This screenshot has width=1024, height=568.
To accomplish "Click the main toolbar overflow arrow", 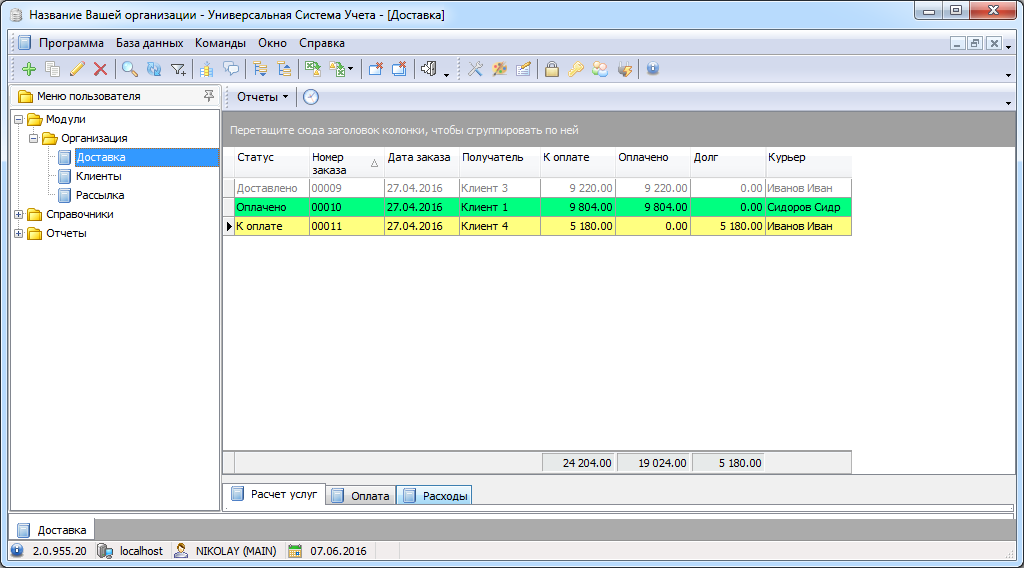I will 1008,75.
